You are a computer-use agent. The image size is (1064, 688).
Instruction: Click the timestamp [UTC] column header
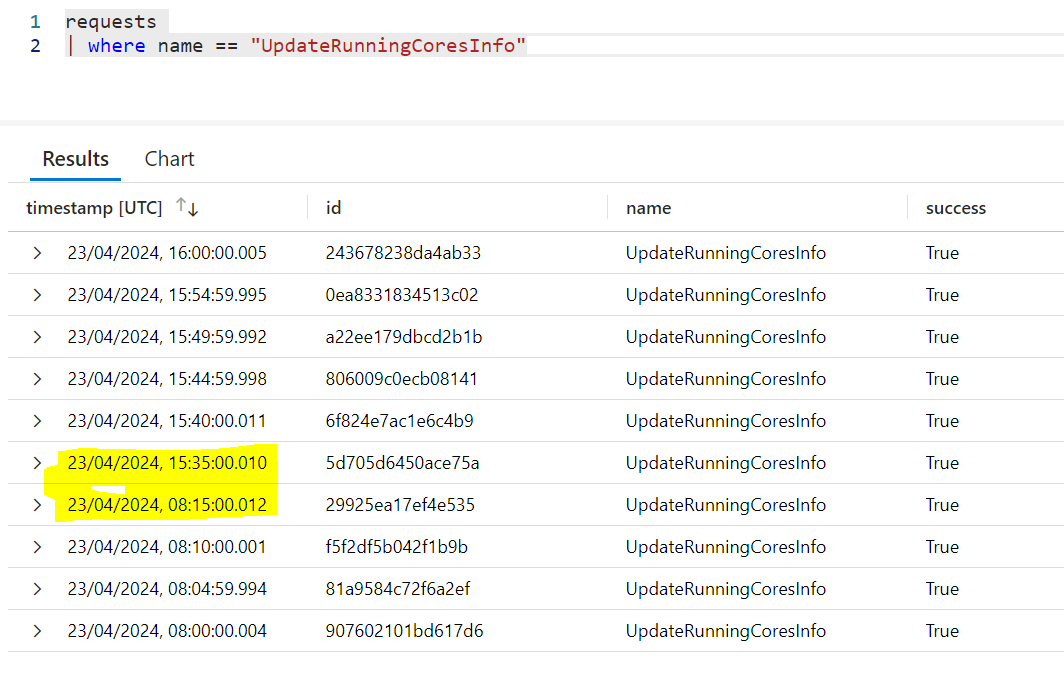(93, 207)
